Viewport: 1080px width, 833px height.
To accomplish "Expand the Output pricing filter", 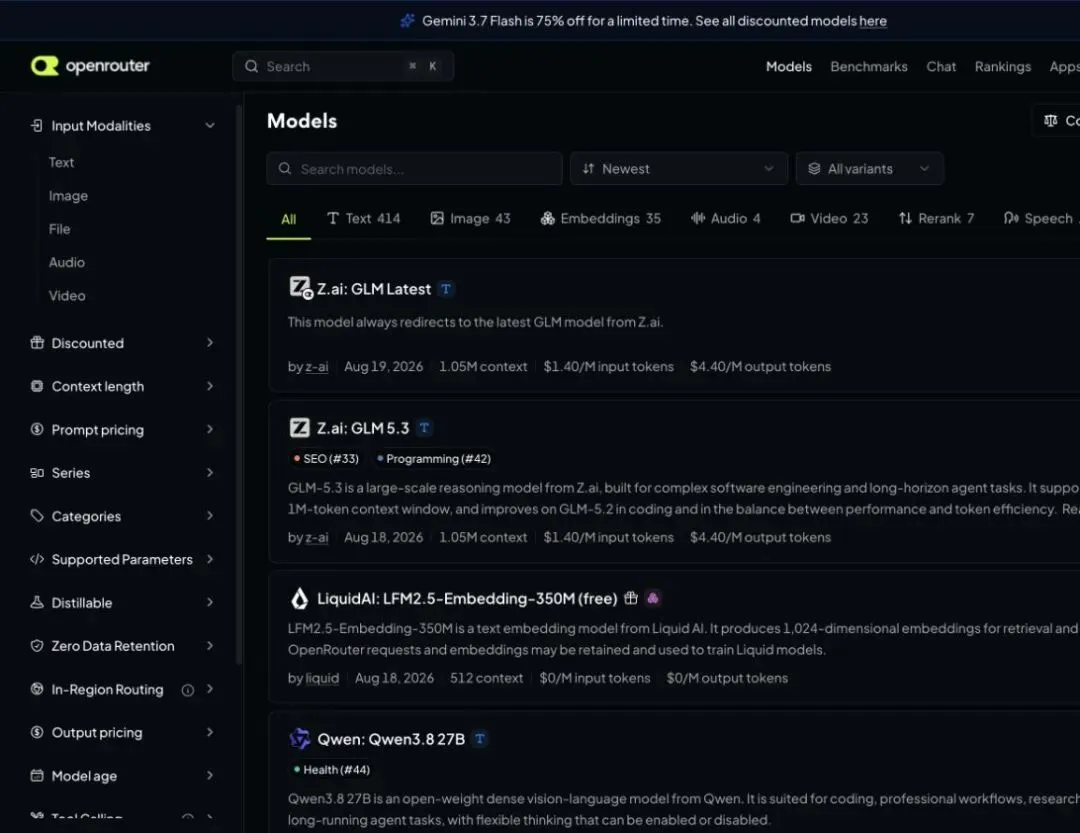I will tap(210, 732).
